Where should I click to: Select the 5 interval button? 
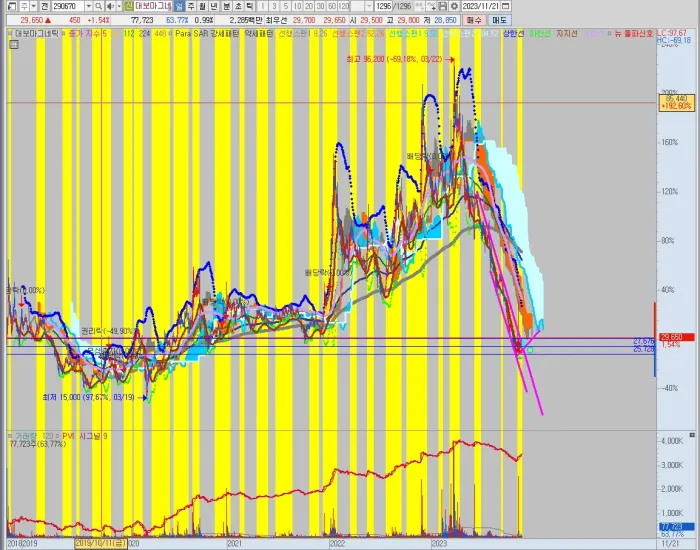tap(286, 6)
